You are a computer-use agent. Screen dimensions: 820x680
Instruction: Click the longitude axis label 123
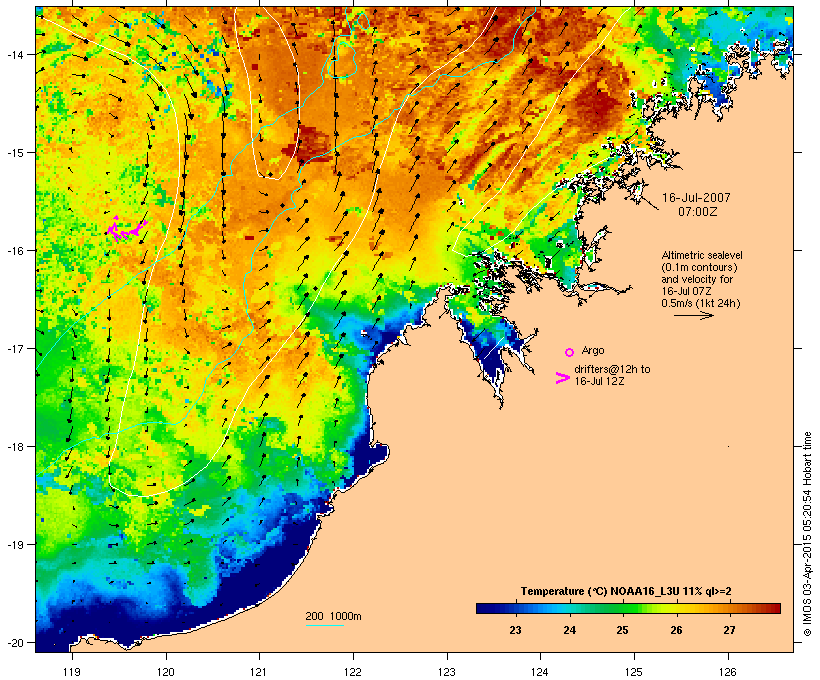[x=447, y=672]
